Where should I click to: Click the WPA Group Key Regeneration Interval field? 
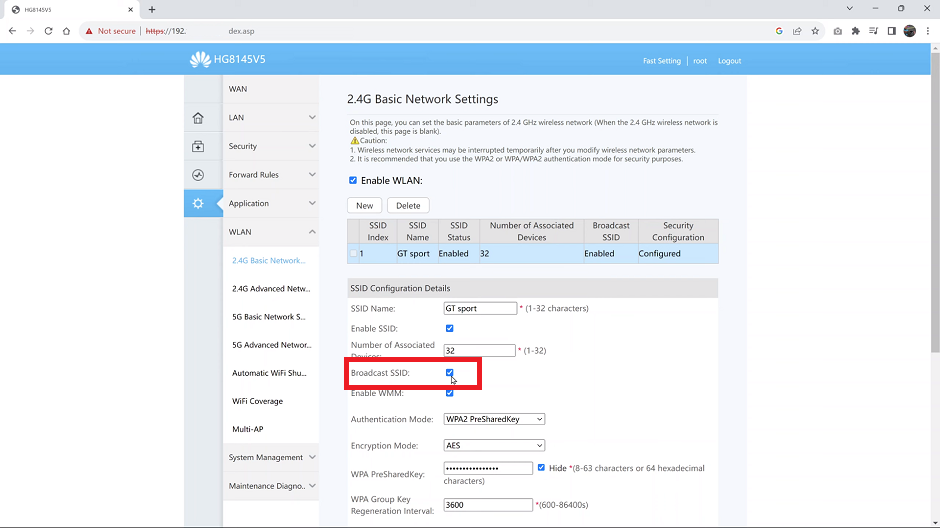tap(488, 505)
